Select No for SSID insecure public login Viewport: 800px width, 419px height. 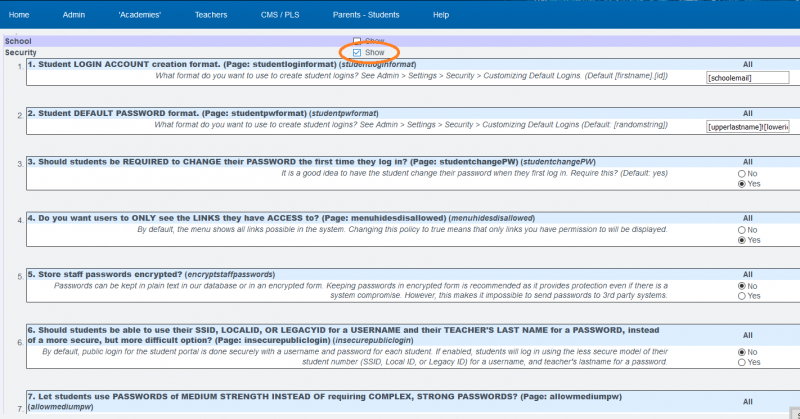click(741, 352)
